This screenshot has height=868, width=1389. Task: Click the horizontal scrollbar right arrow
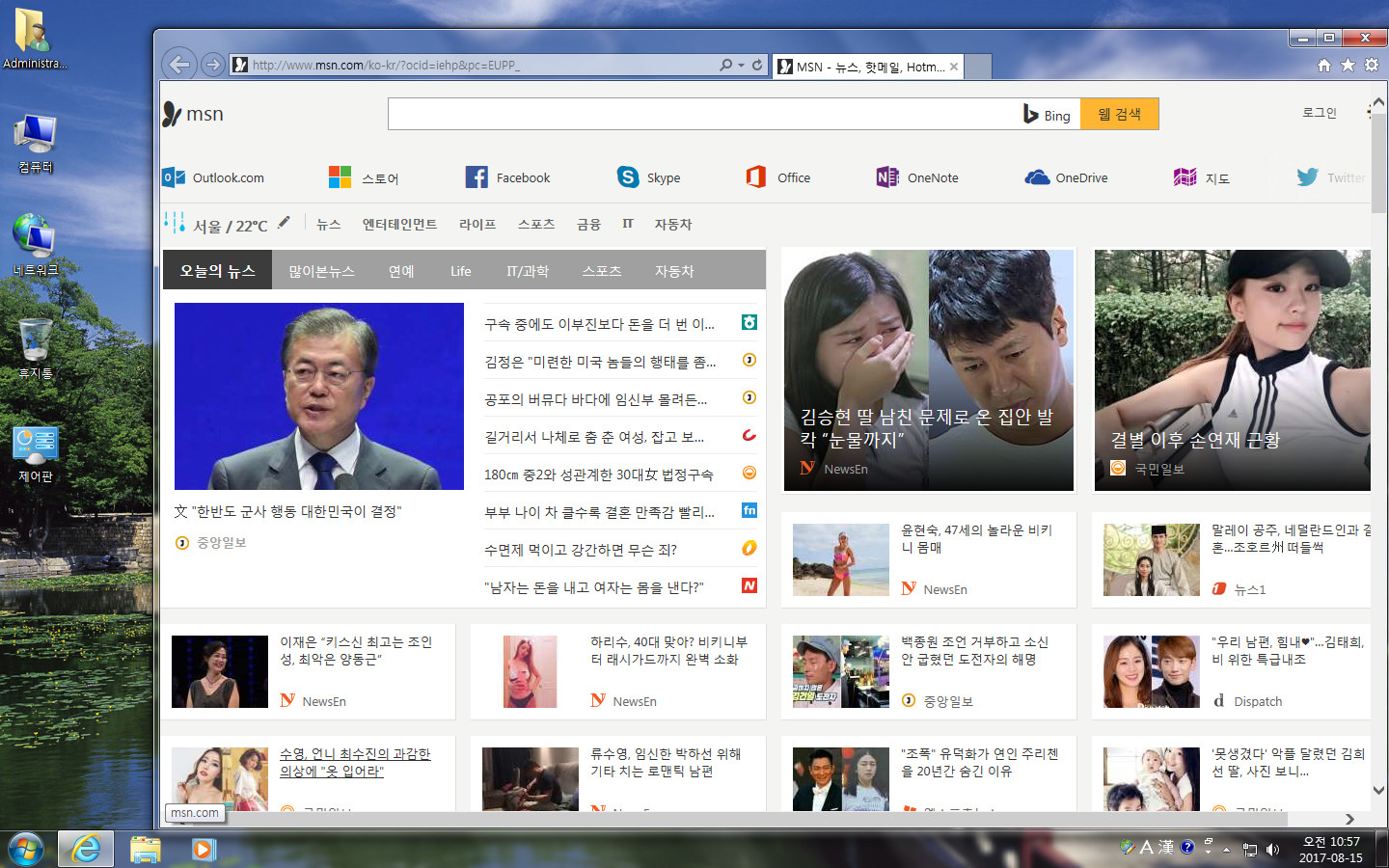pyautogui.click(x=1349, y=819)
